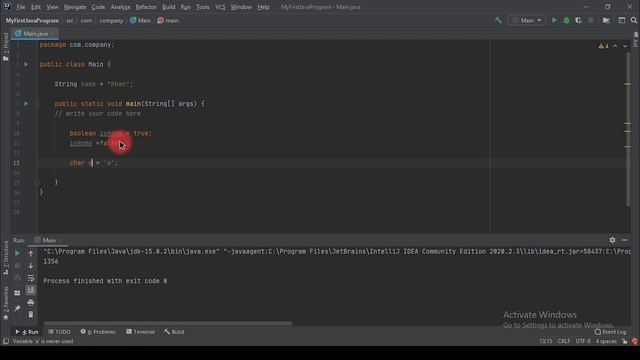Open the TODO tool window
Screen dimensions: 640x360
point(60,332)
